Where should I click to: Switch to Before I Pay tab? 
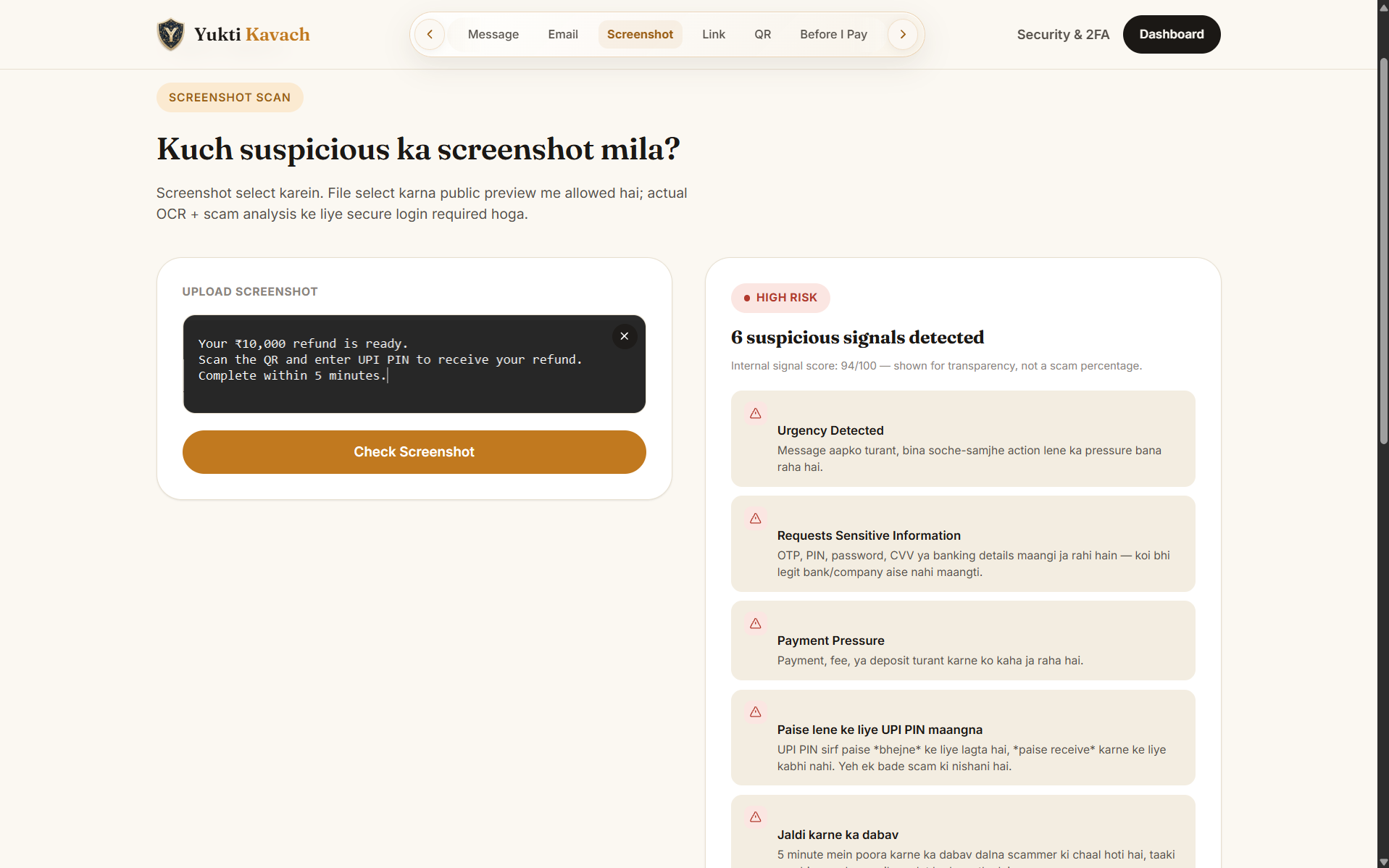[x=833, y=34]
